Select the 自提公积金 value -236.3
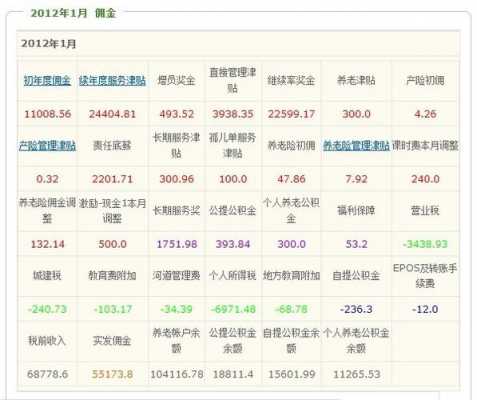477x400 pixels. (356, 309)
